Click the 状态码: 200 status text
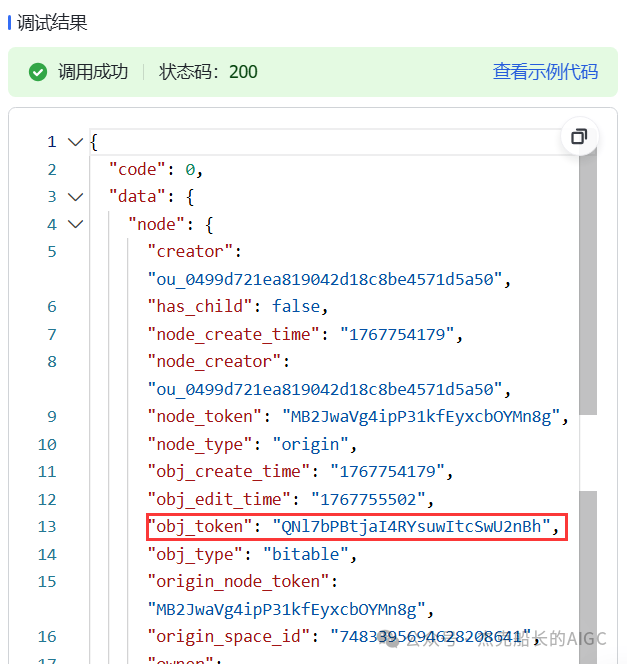The image size is (627, 664). [x=208, y=72]
